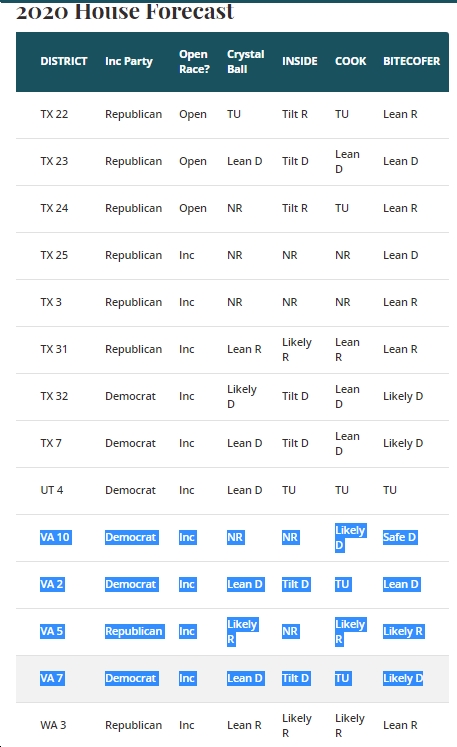The width and height of the screenshot is (457, 747).
Task: Click the DISTRICT column header
Action: click(64, 61)
